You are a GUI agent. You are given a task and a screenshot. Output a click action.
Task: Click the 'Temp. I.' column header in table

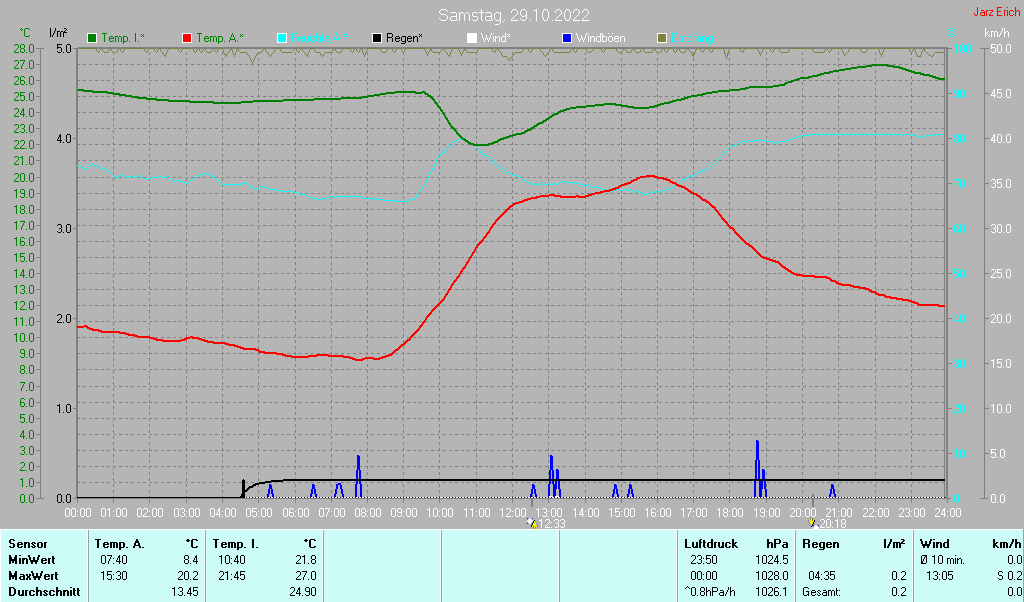[236, 544]
